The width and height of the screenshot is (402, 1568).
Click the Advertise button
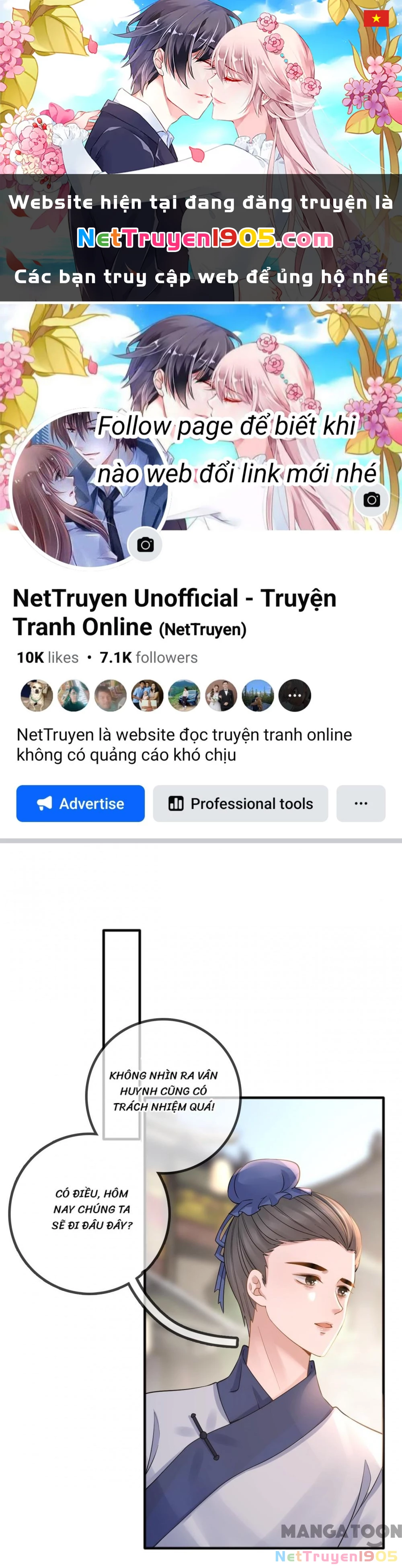coord(80,803)
